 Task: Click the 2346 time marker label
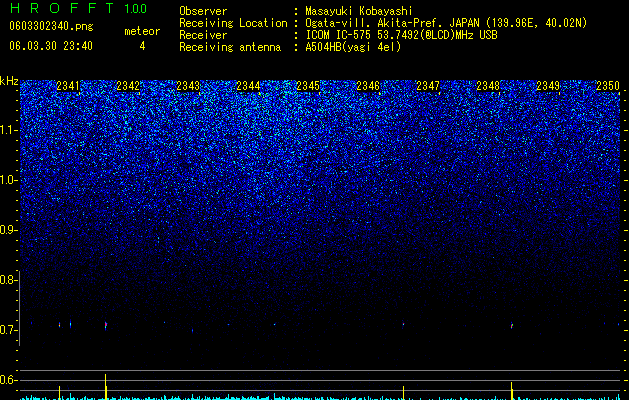pos(368,86)
